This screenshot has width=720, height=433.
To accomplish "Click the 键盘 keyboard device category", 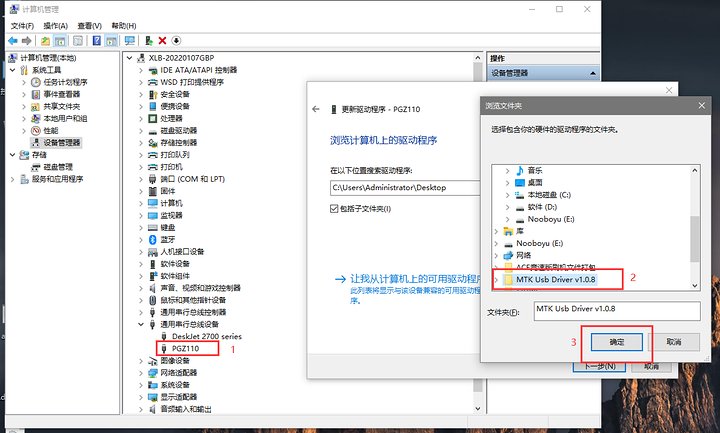I will pos(168,228).
